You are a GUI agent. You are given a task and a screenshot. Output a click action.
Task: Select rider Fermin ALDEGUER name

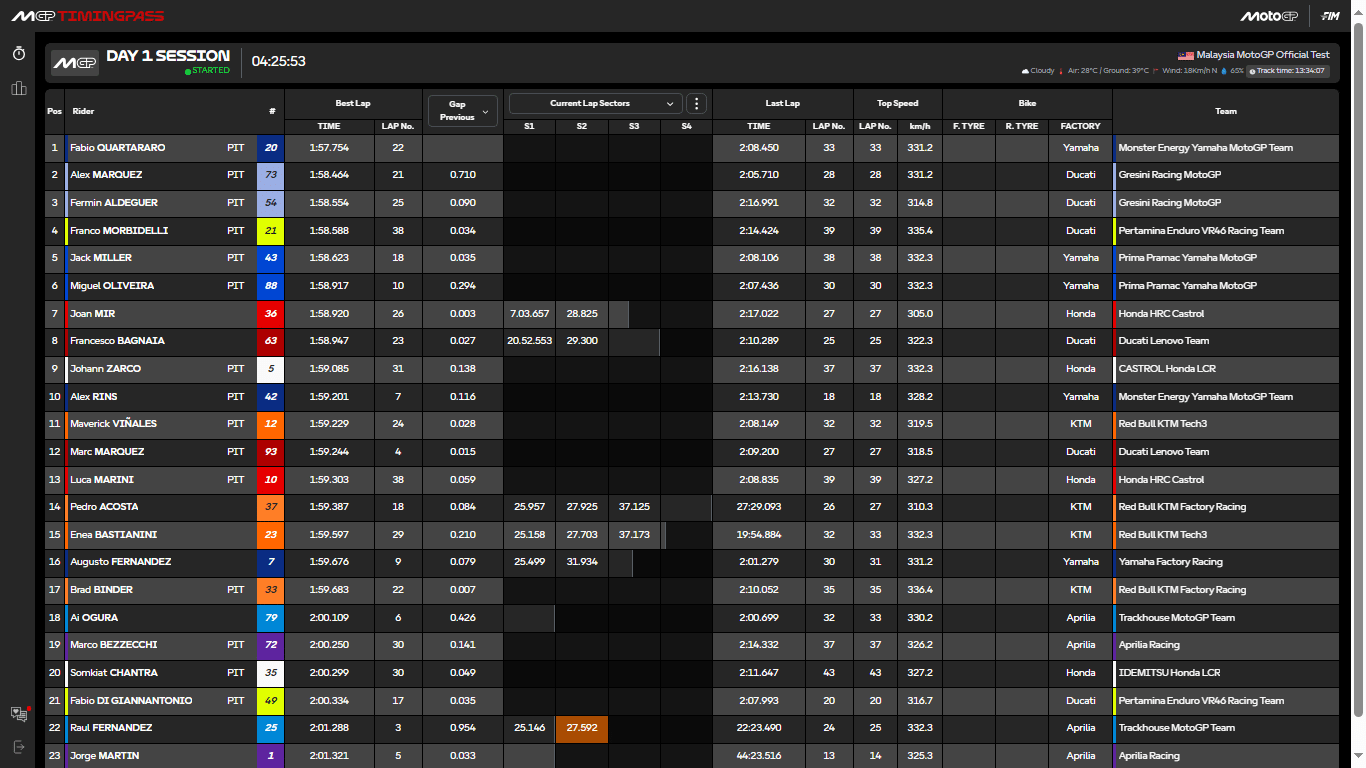tap(114, 203)
